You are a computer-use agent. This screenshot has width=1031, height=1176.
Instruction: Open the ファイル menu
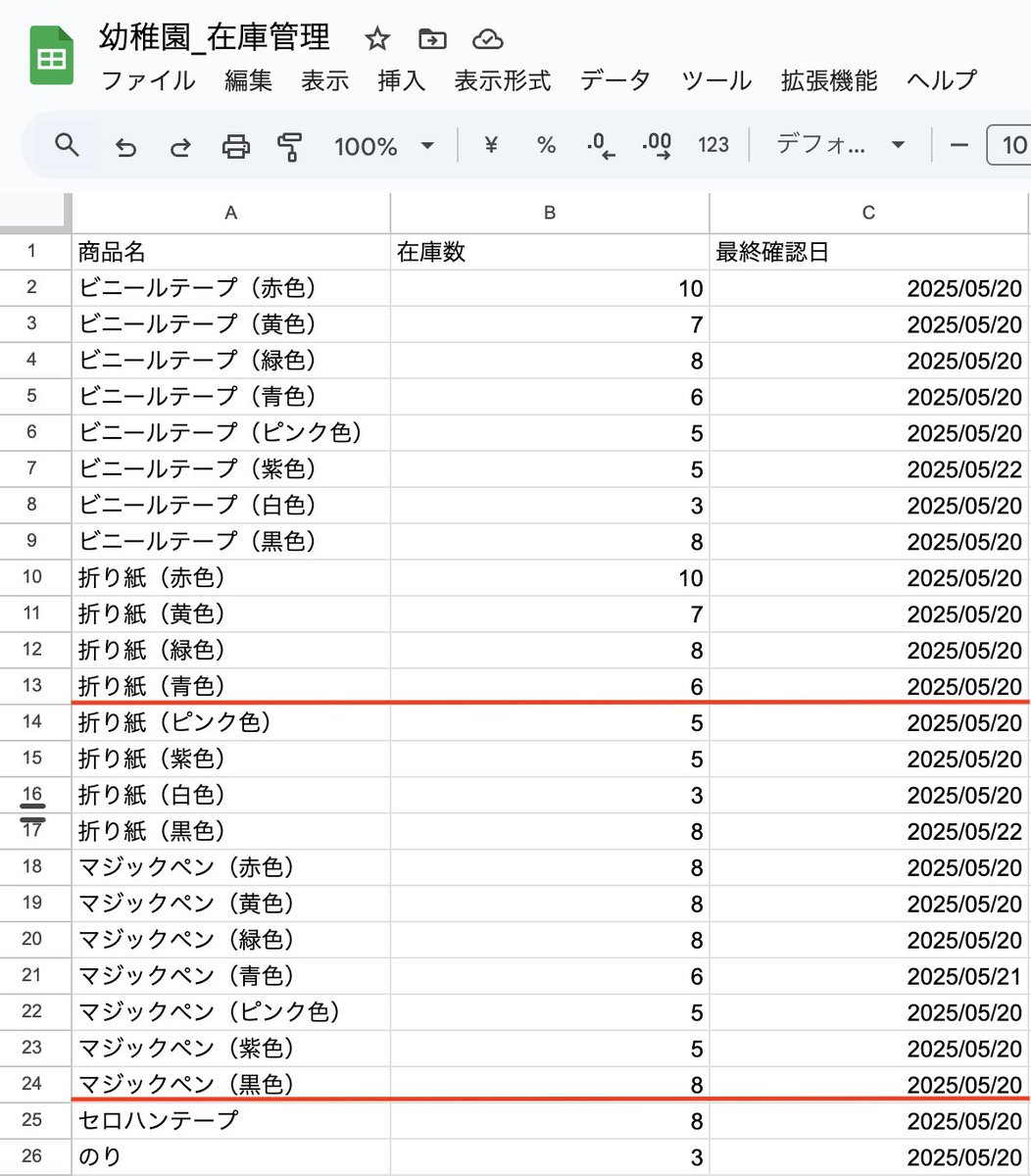pyautogui.click(x=149, y=80)
